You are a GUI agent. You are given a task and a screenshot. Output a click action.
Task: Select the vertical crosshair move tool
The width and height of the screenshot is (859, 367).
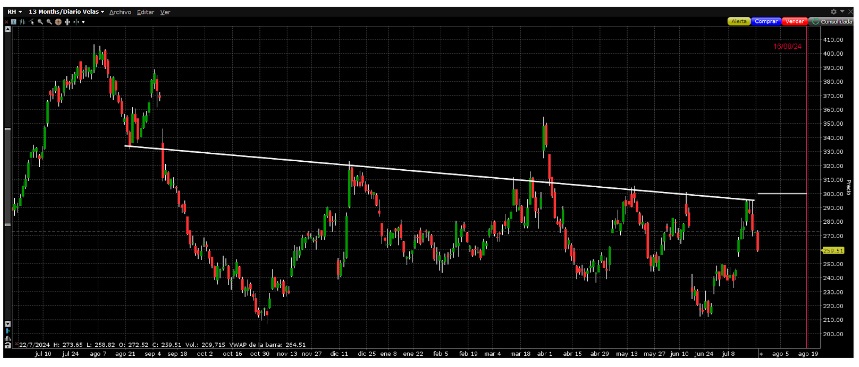point(67,22)
